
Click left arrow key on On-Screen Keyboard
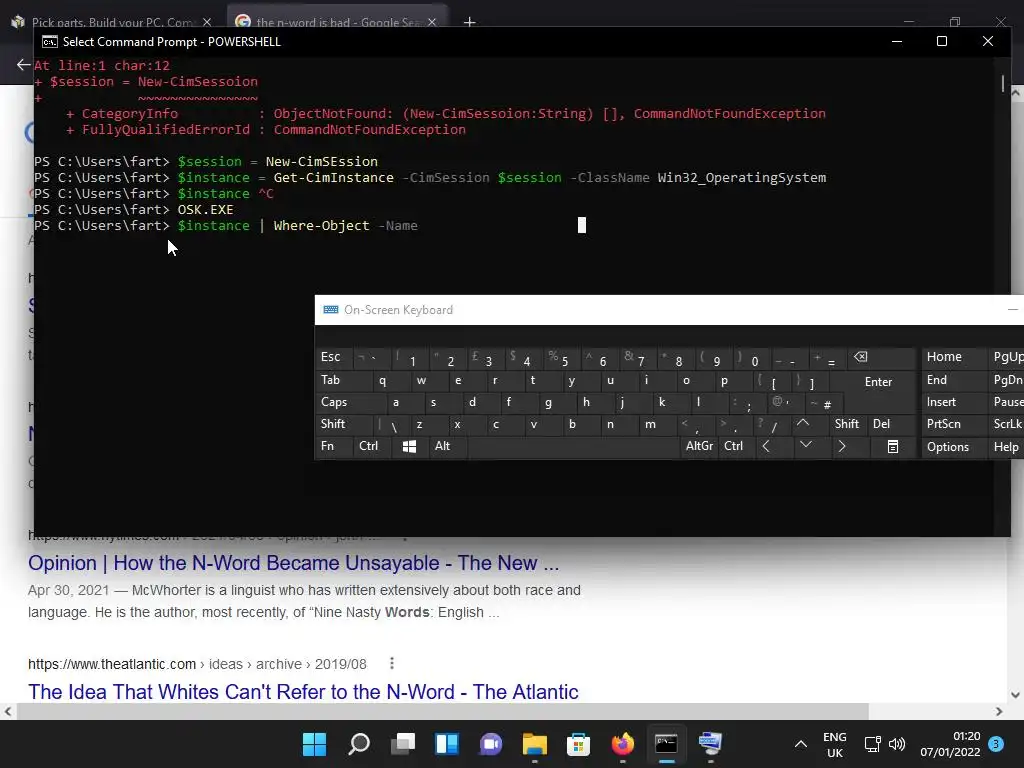(766, 446)
